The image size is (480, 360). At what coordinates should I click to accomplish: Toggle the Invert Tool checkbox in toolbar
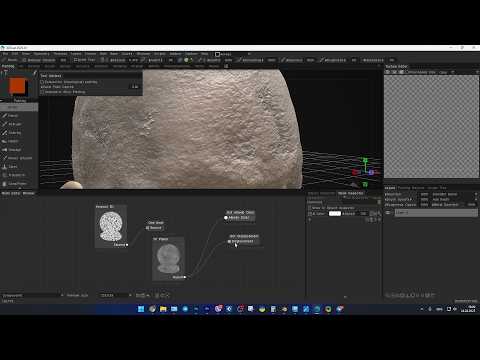[75, 60]
